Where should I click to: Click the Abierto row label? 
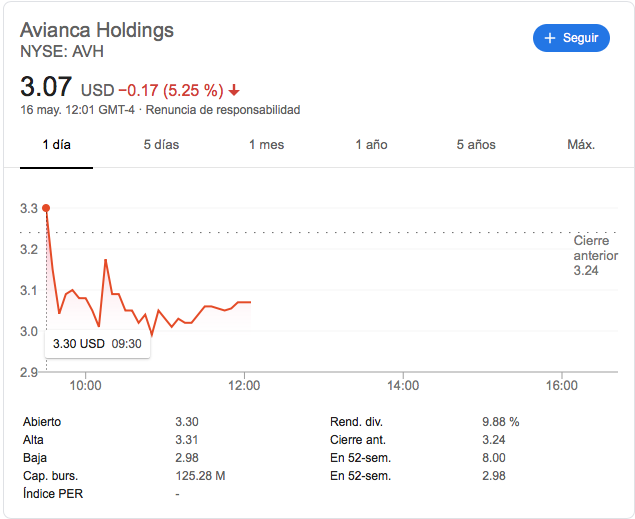tap(42, 422)
